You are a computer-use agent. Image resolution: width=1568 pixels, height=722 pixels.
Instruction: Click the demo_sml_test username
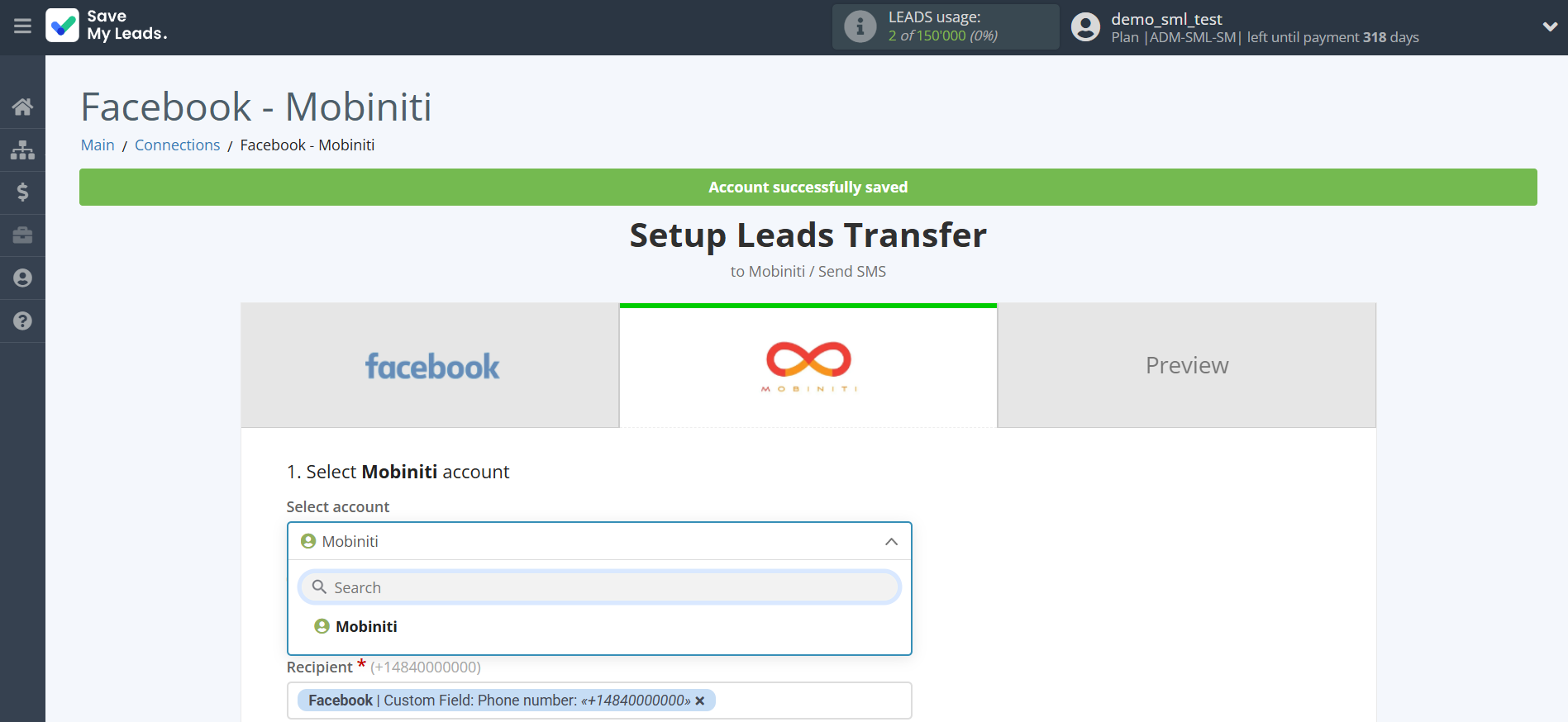1166,19
